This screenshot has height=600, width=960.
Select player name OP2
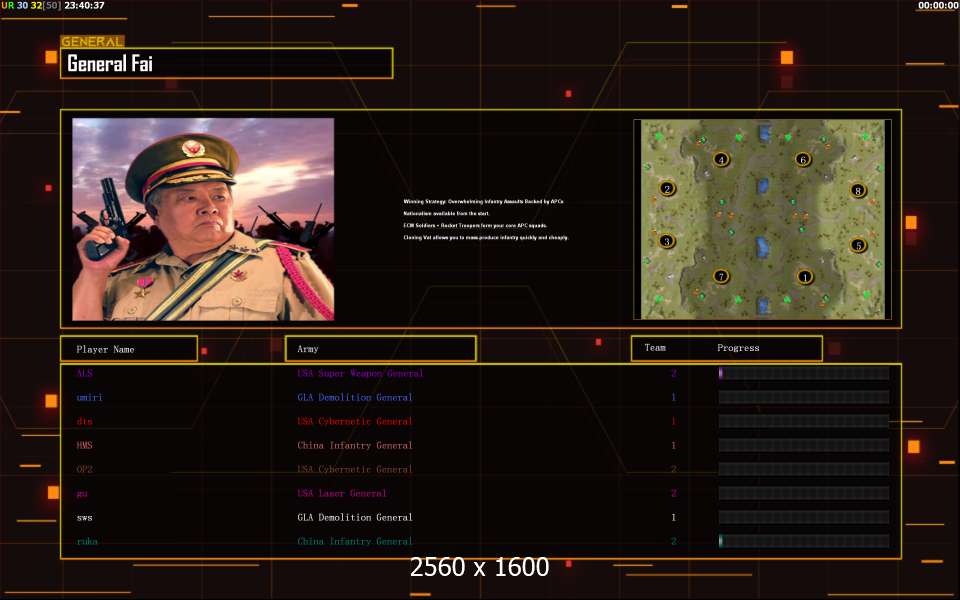click(84, 469)
